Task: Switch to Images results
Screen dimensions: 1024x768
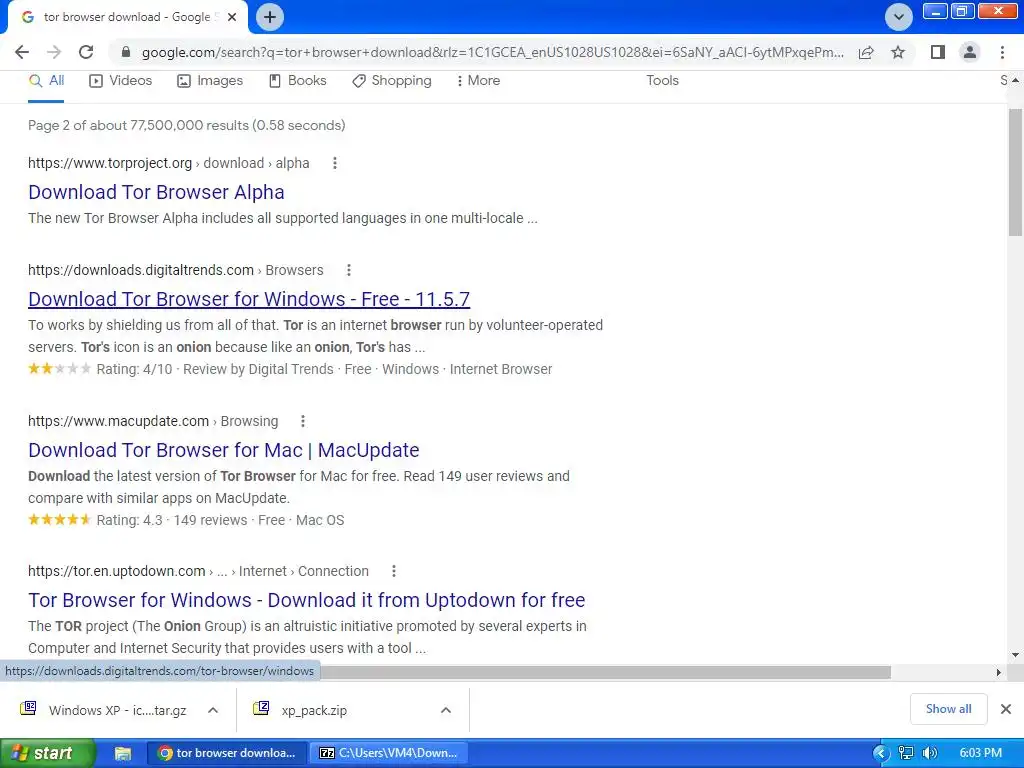Action: point(210,81)
